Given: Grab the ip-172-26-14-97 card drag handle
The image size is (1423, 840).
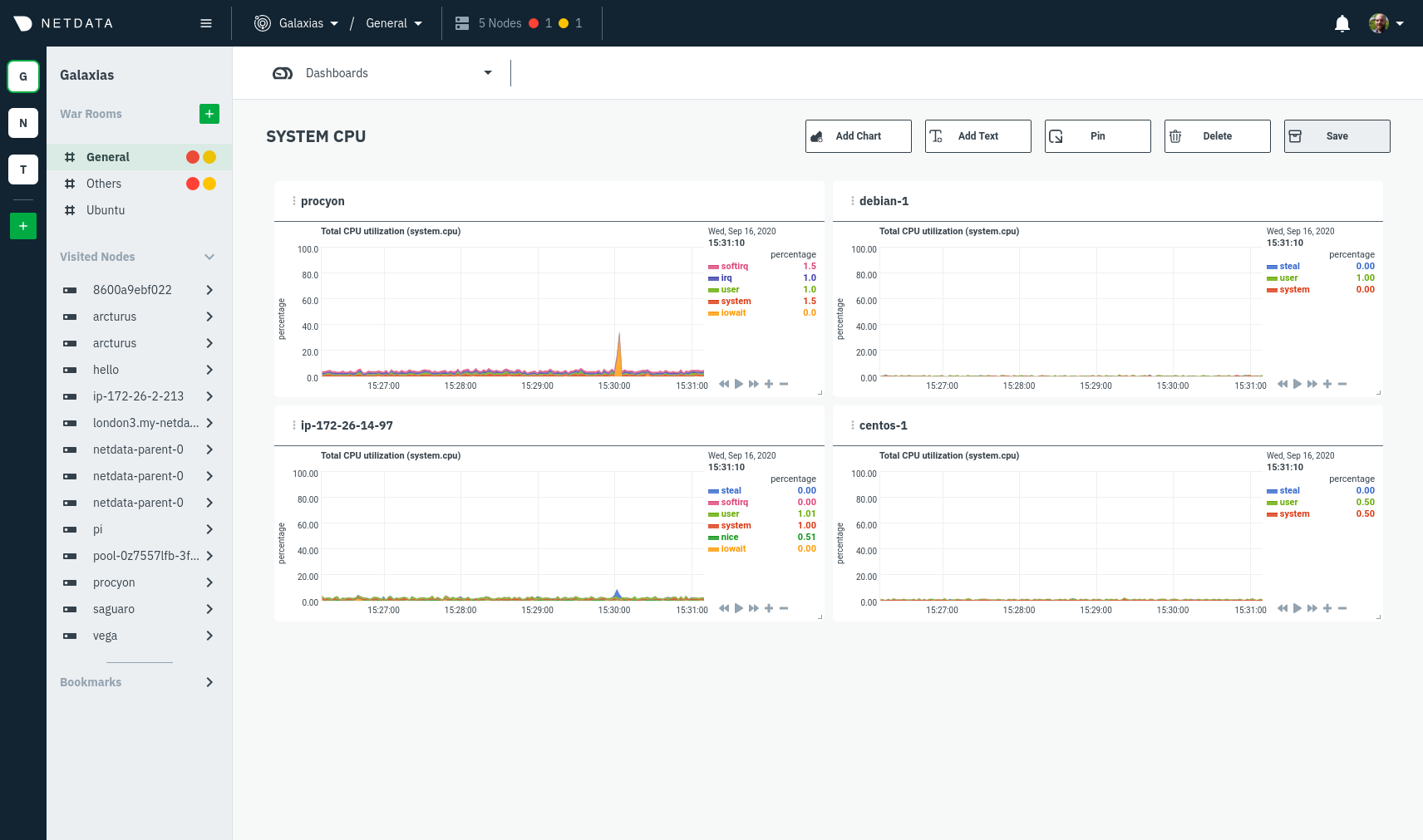Looking at the screenshot, I should click(x=294, y=425).
